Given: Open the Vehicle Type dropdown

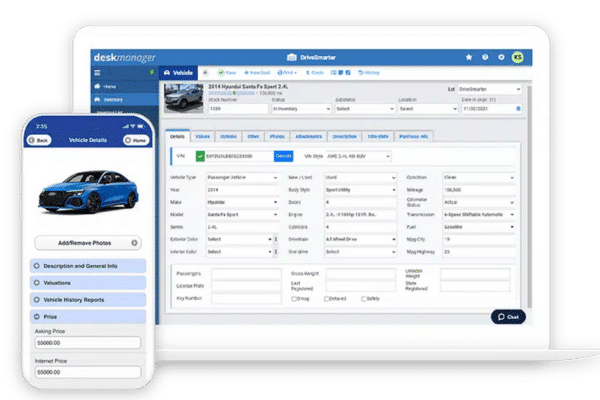Looking at the screenshot, I should (242, 177).
